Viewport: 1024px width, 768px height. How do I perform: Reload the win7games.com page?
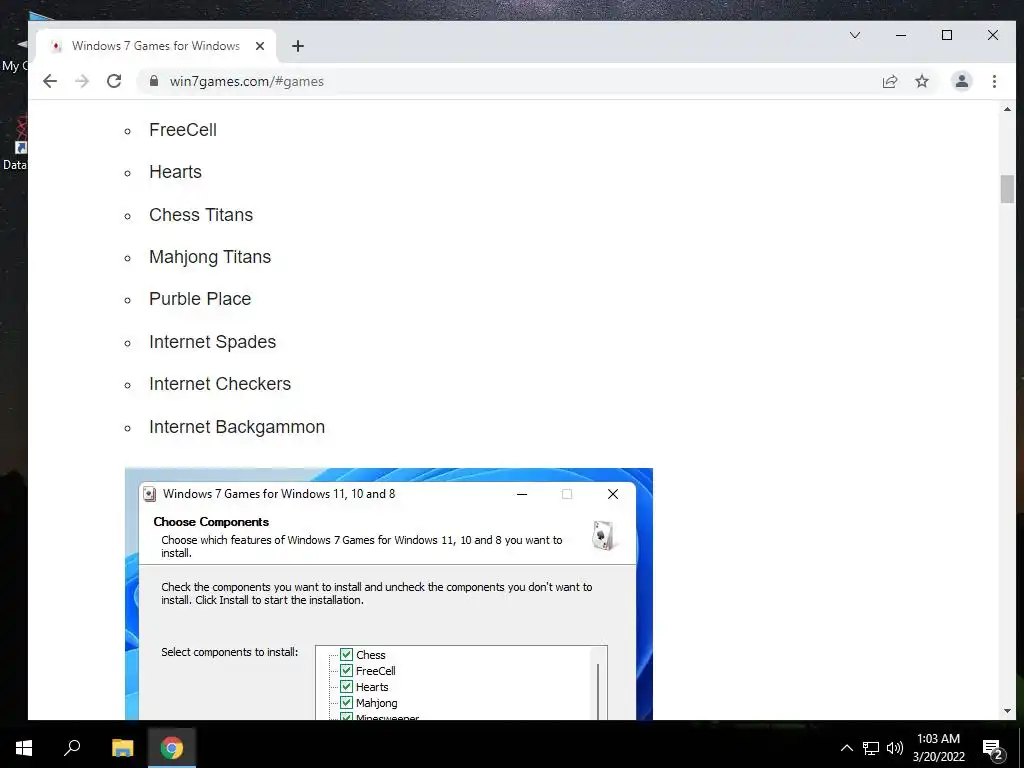[114, 81]
